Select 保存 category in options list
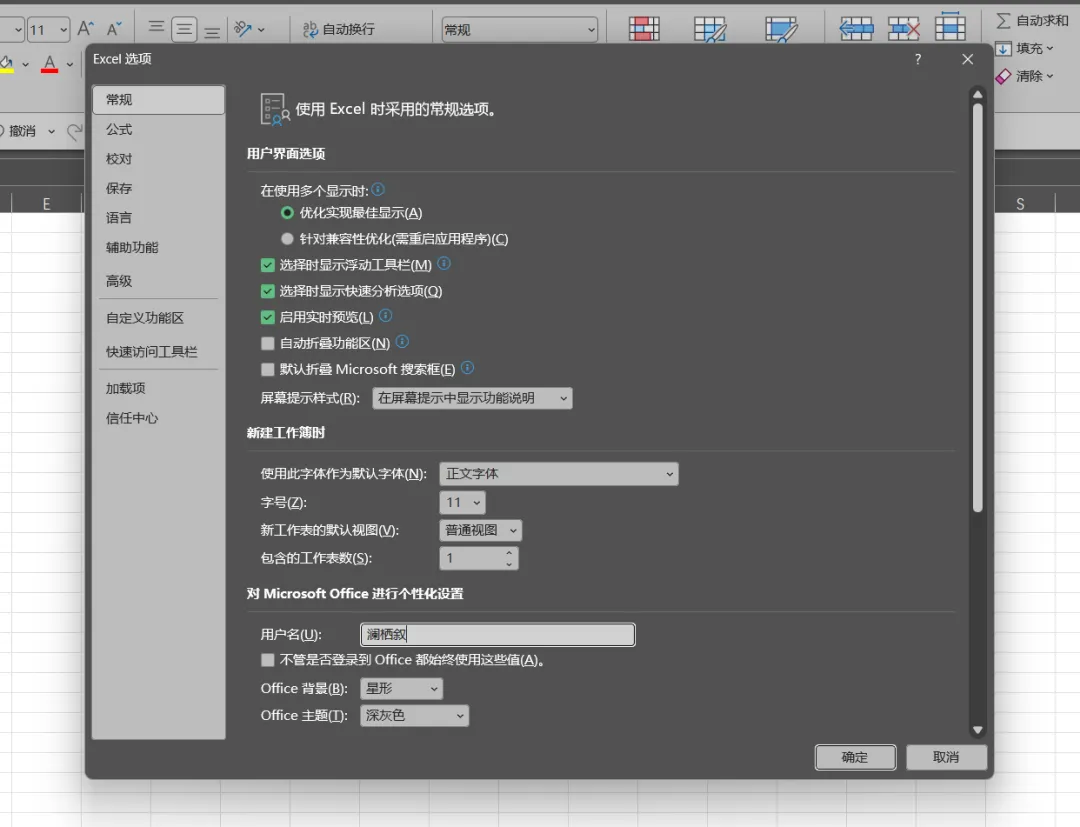This screenshot has width=1080, height=827. (x=158, y=189)
